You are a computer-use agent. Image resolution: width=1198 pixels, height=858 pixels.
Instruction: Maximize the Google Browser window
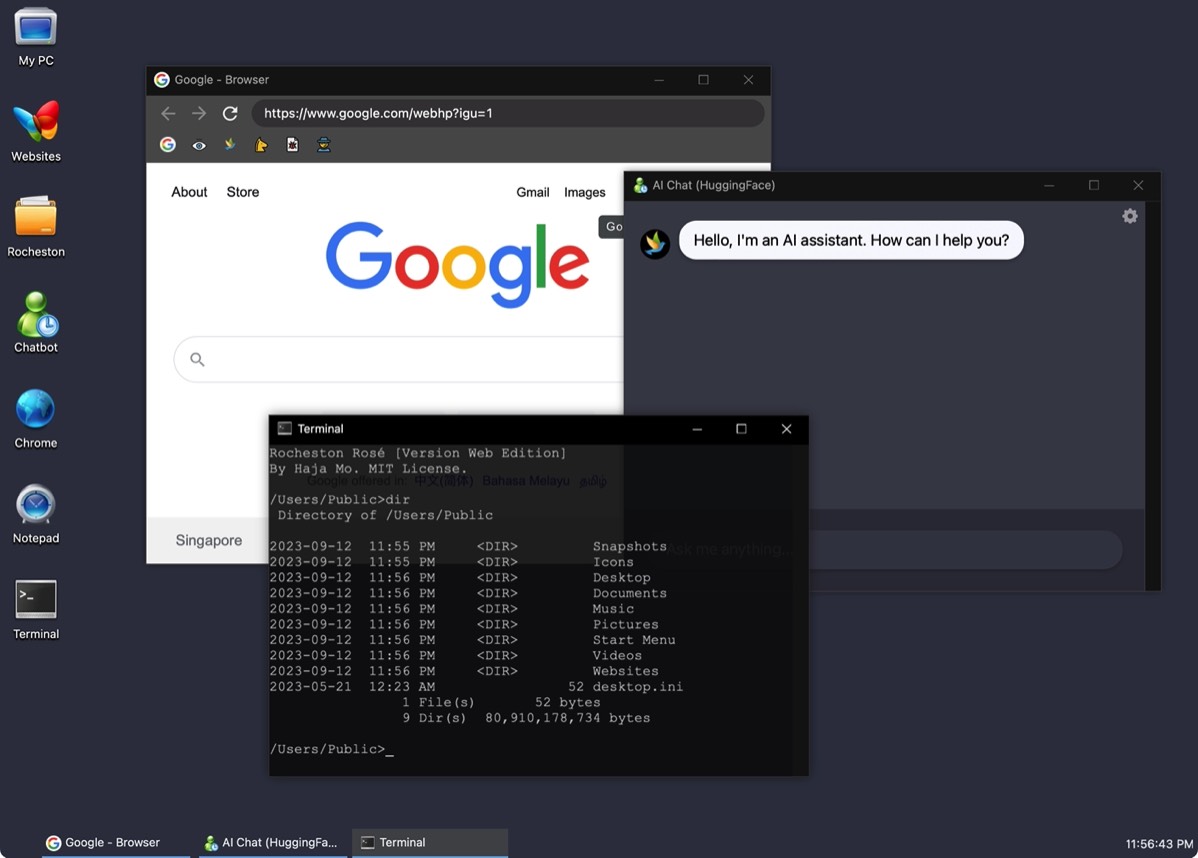click(704, 79)
